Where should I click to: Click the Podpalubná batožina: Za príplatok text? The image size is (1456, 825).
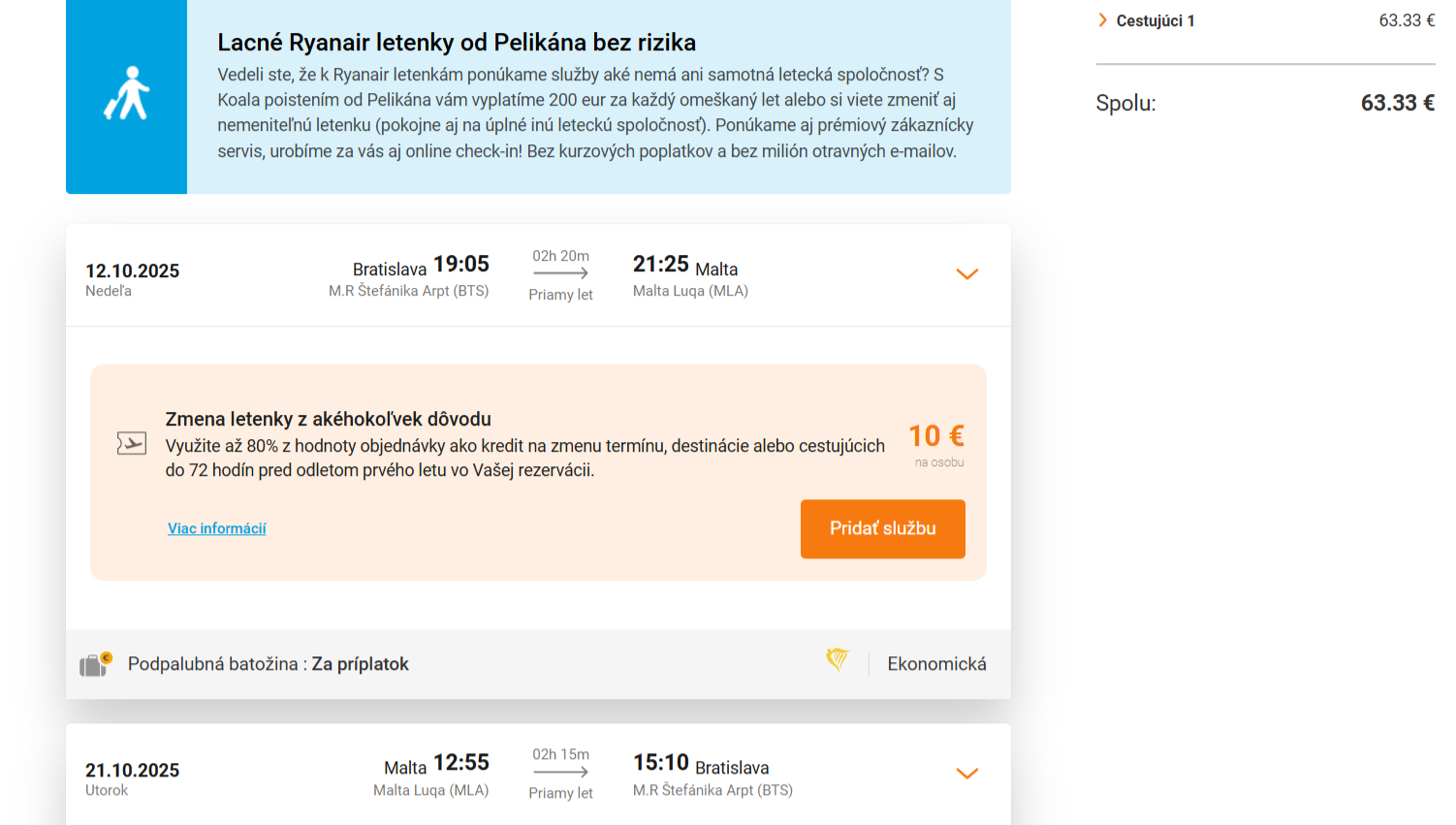click(269, 664)
